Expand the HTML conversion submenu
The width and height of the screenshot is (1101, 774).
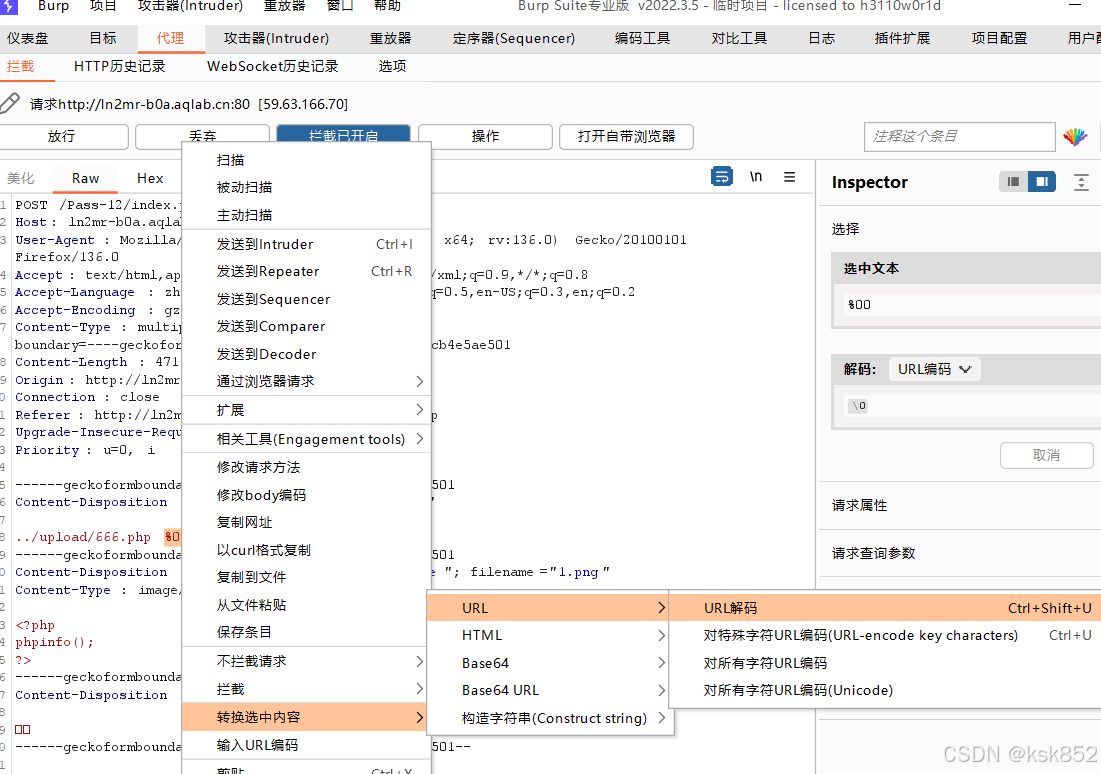(x=548, y=635)
